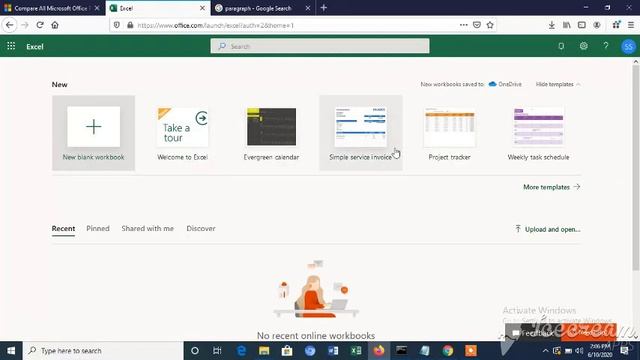Viewport: 640px width, 360px height.
Task: Show hidden system tray icons chevron
Action: [546, 351]
